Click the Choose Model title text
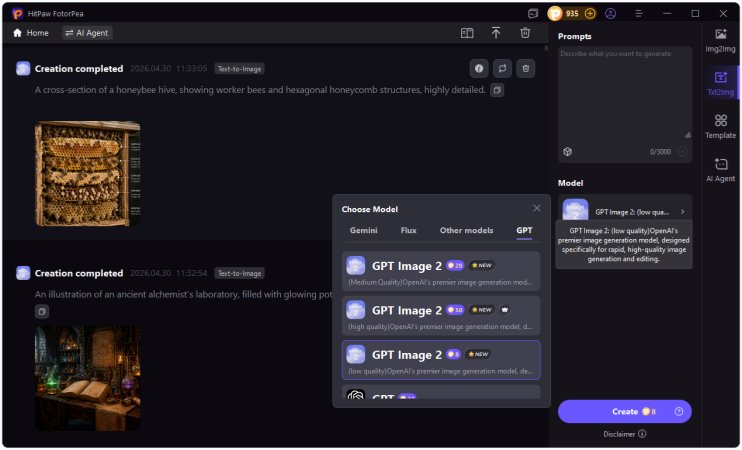This screenshot has width=742, height=450. pos(370,209)
